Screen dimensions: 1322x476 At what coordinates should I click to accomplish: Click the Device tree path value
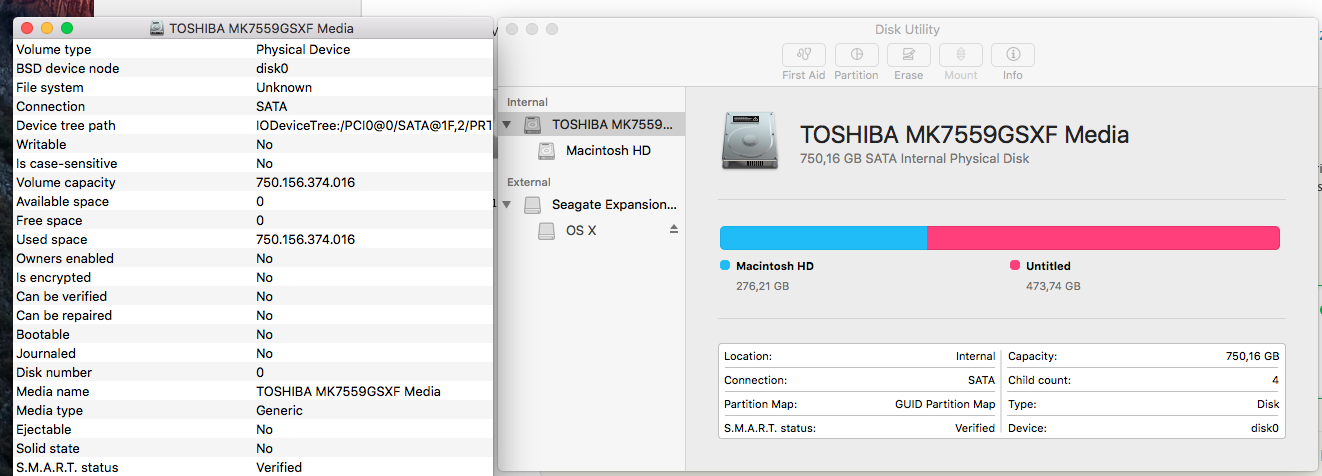[374, 125]
